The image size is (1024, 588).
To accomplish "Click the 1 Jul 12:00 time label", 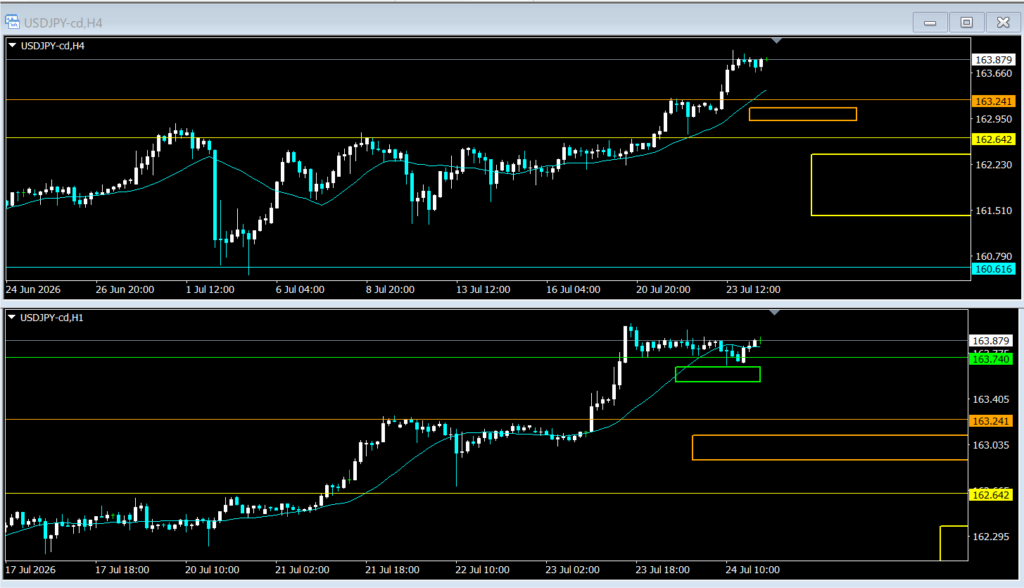I will pyautogui.click(x=210, y=289).
